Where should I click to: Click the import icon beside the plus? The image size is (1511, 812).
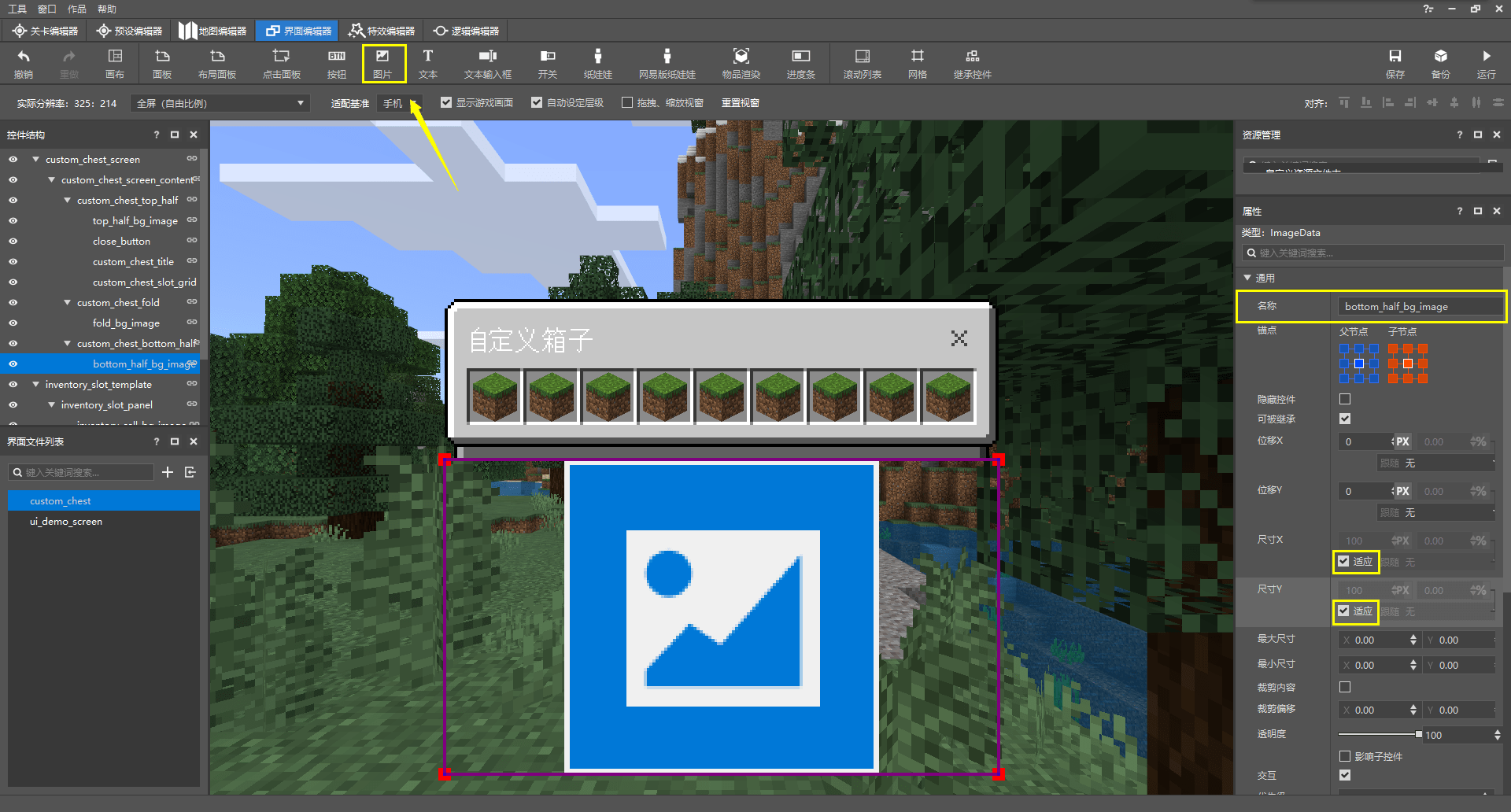point(190,472)
